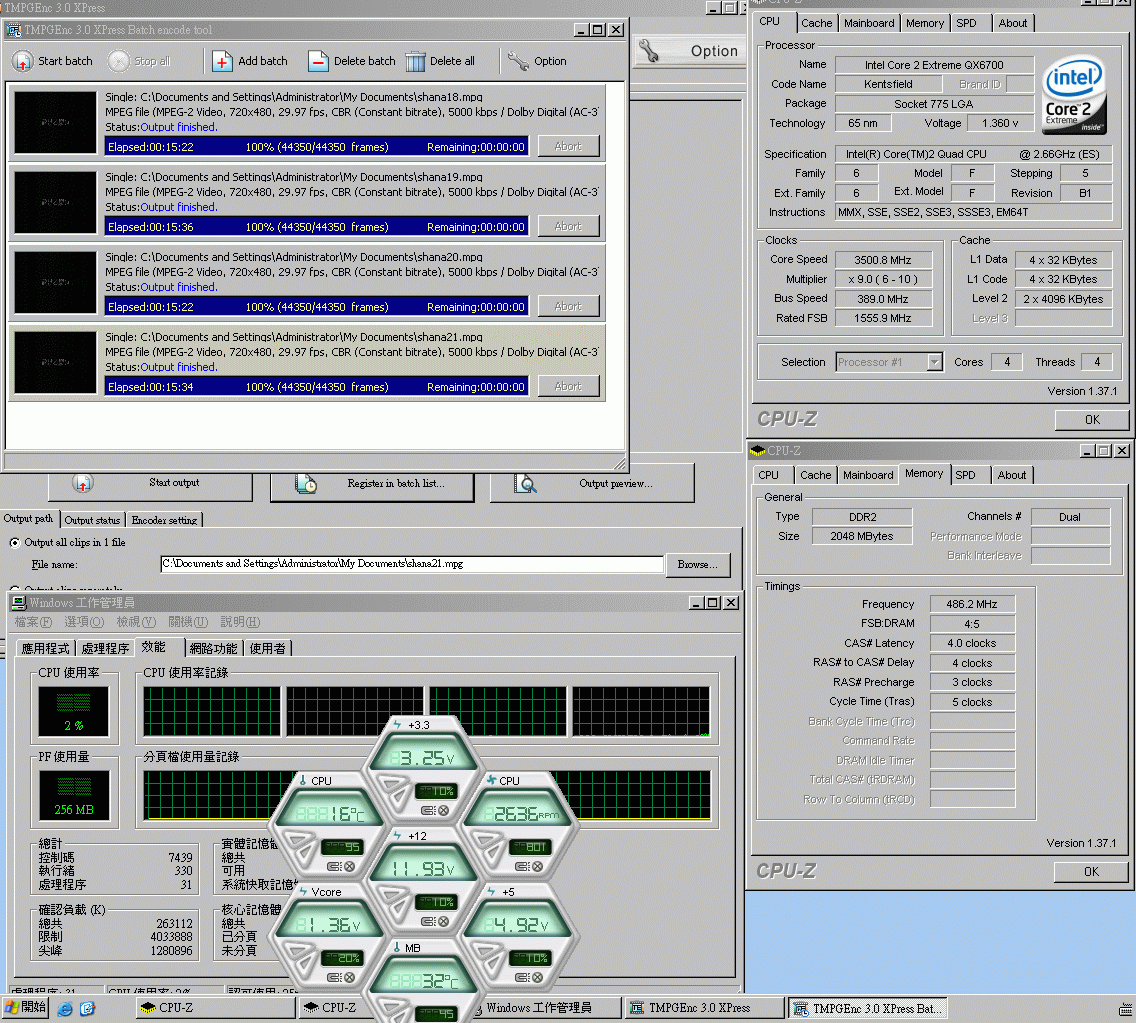This screenshot has height=1023, width=1136.
Task: Open the Processor #1 selection dropdown
Action: click(x=935, y=362)
